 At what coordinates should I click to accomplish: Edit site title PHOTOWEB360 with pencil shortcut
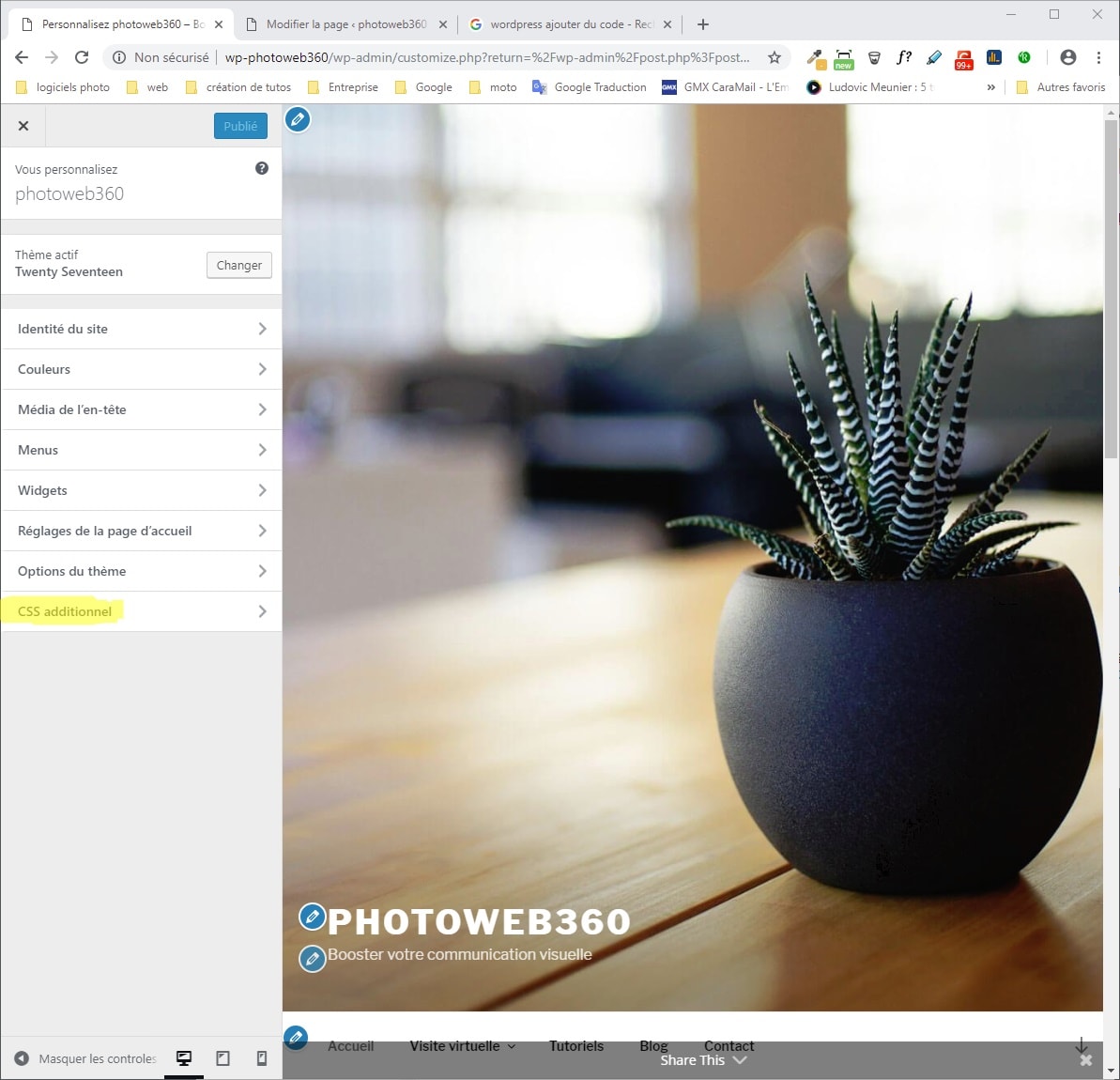point(312,917)
